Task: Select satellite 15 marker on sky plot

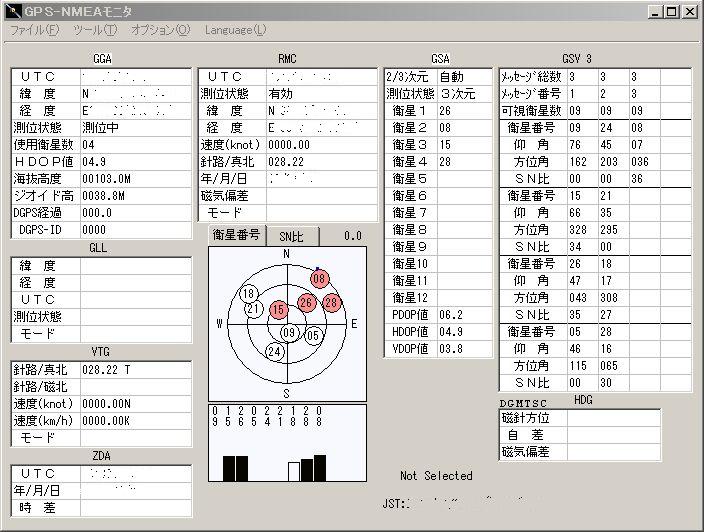Action: [x=278, y=309]
